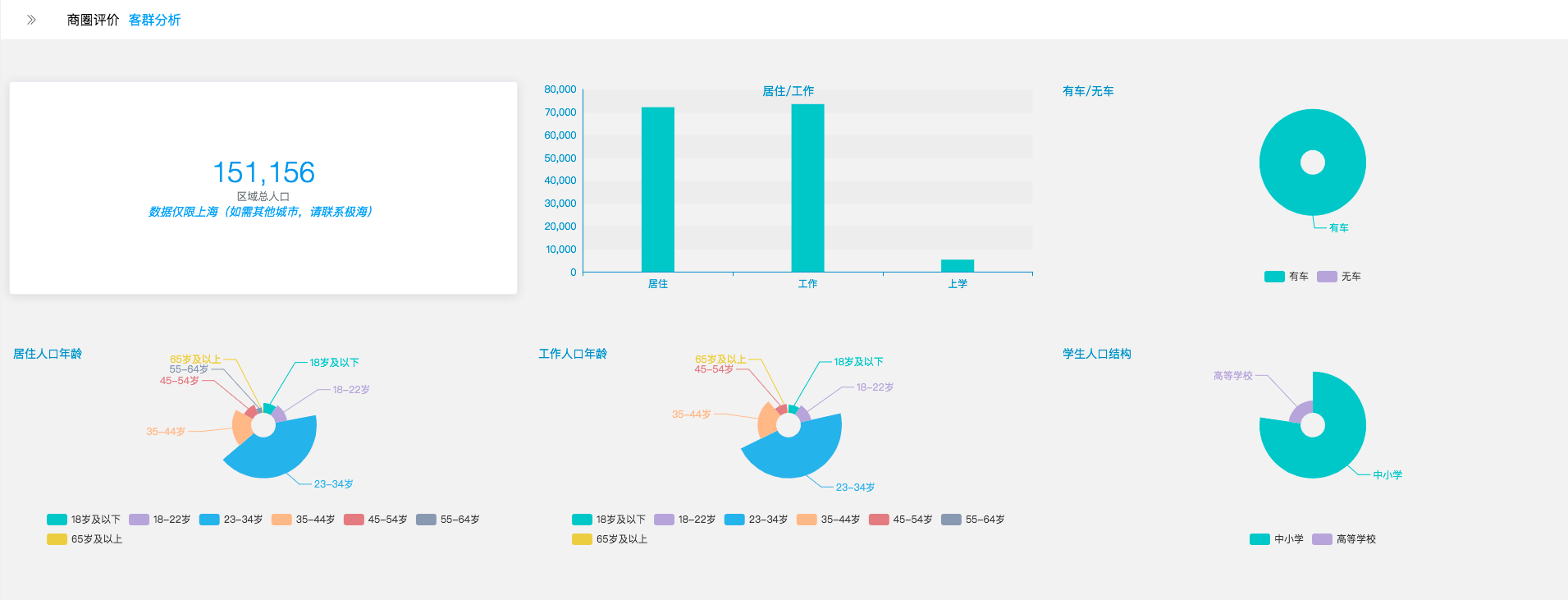
Task: Click the 工作 bar in bar chart
Action: click(x=807, y=187)
